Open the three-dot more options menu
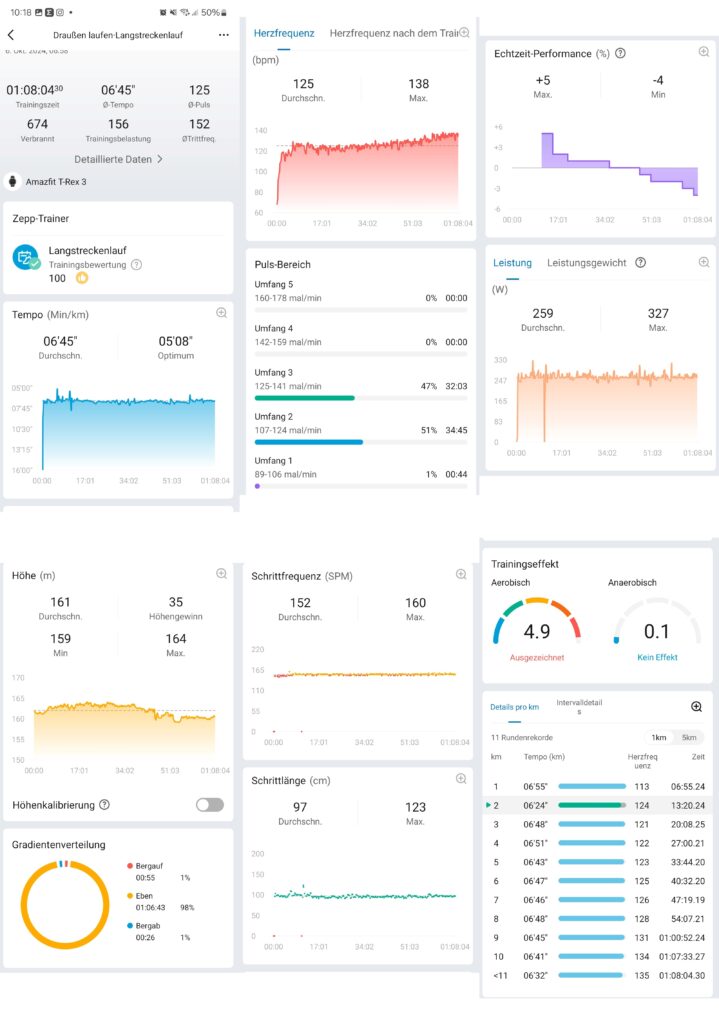The width and height of the screenshot is (719, 1024). [223, 34]
